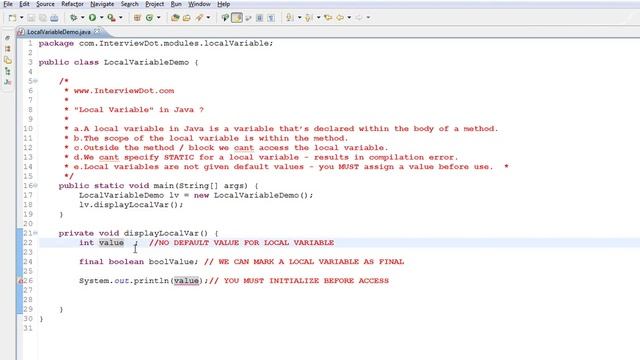
Task: Open the Package Explorer sidebar icon
Action: pyautogui.click(x=7, y=49)
